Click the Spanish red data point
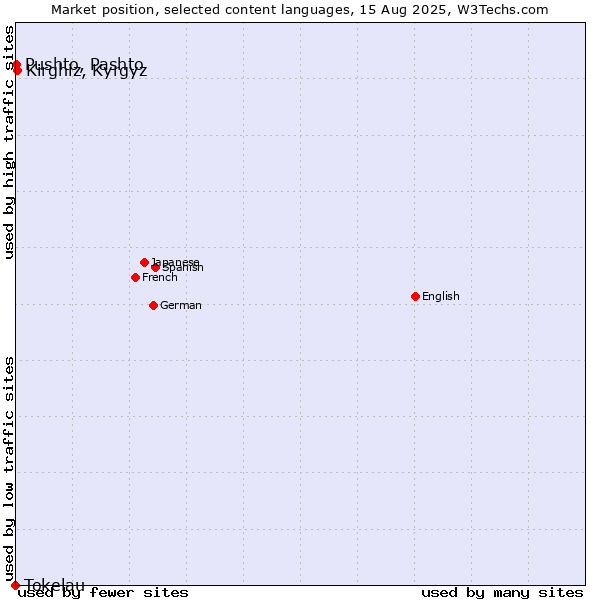This screenshot has height=600, width=600. tap(155, 267)
